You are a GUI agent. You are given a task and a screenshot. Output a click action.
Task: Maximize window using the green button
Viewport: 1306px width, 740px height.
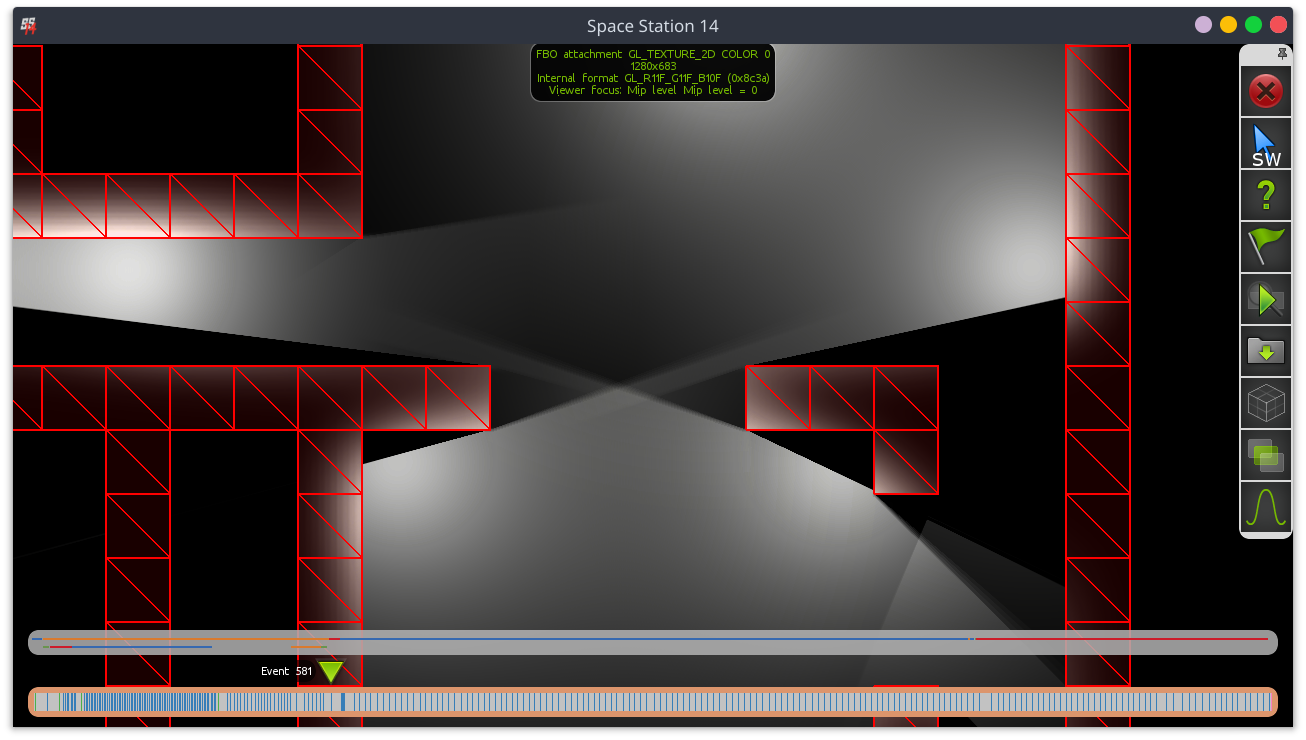pos(1254,25)
